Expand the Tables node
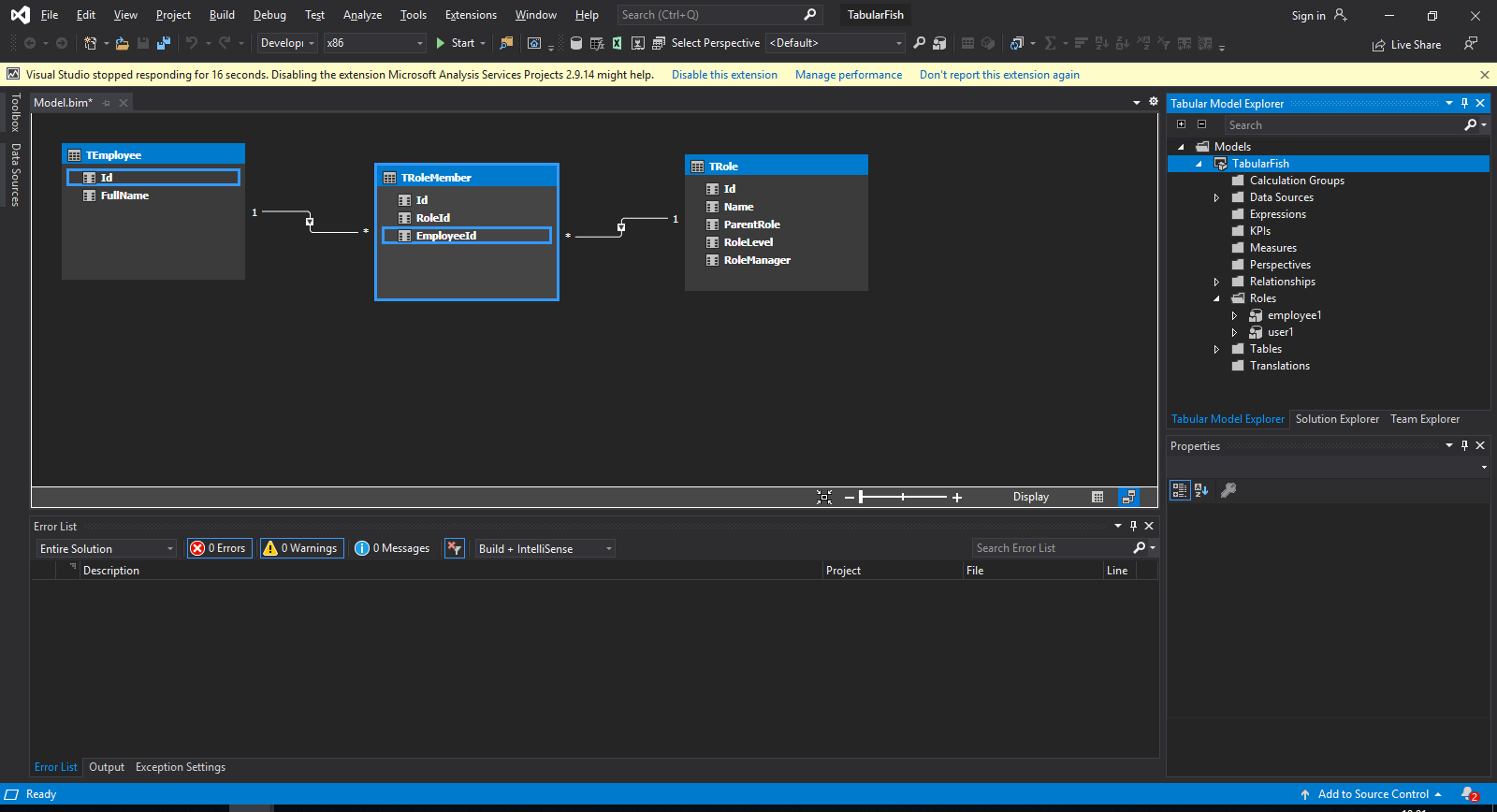This screenshot has width=1497, height=812. point(1216,349)
